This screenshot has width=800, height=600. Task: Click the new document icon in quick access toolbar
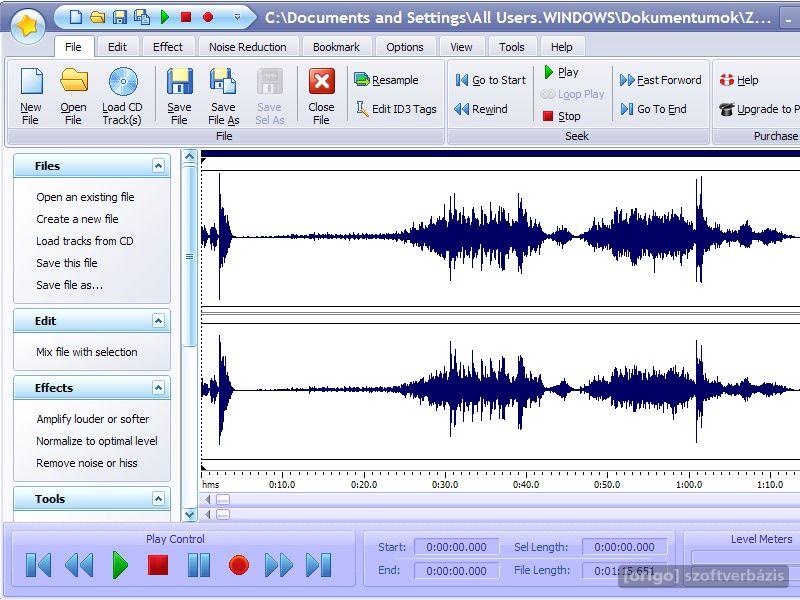coord(76,17)
